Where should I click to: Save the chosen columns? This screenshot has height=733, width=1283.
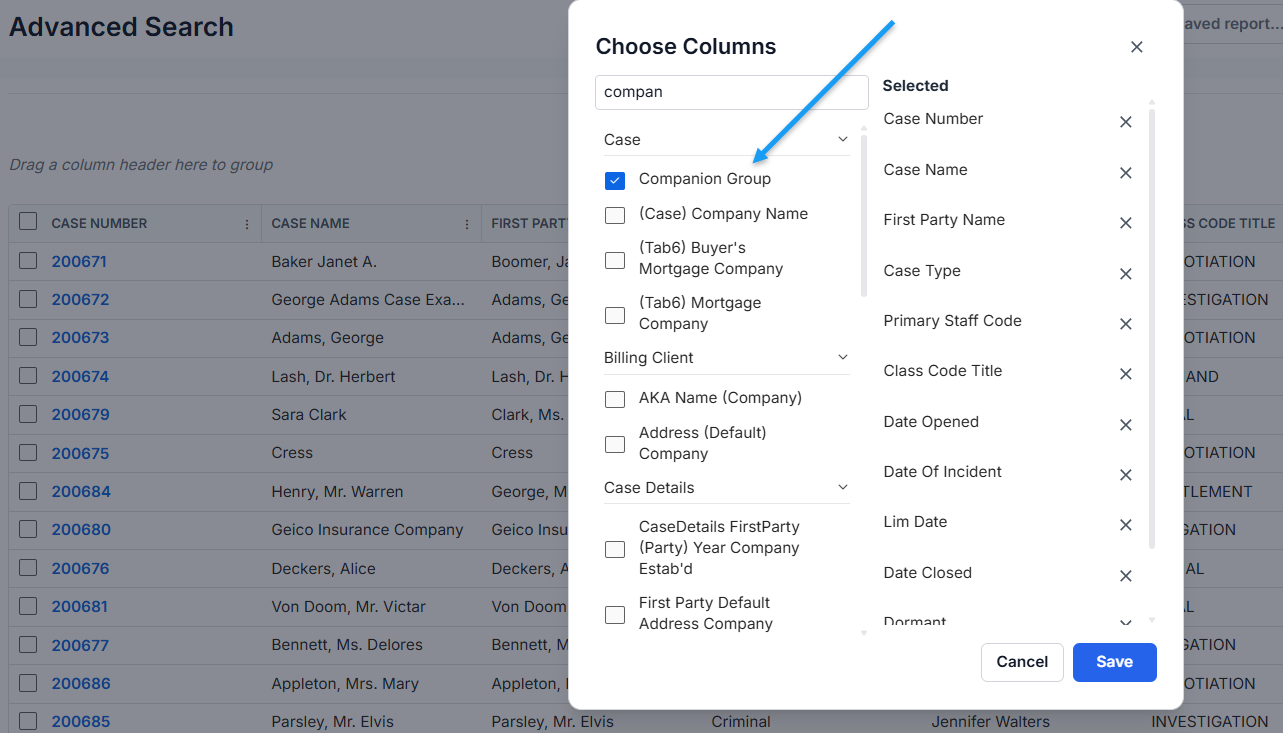tap(1114, 662)
